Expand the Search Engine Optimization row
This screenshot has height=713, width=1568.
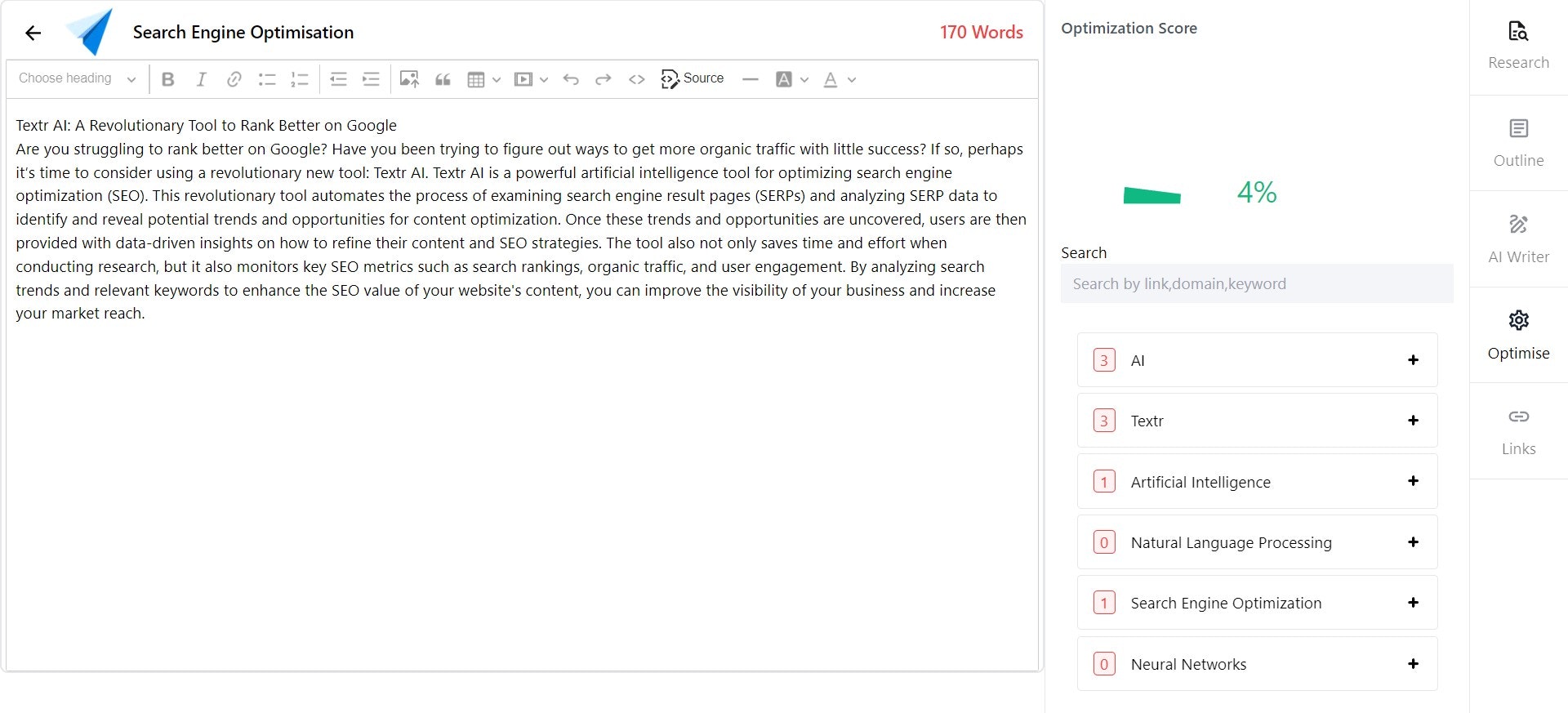[x=1413, y=603]
